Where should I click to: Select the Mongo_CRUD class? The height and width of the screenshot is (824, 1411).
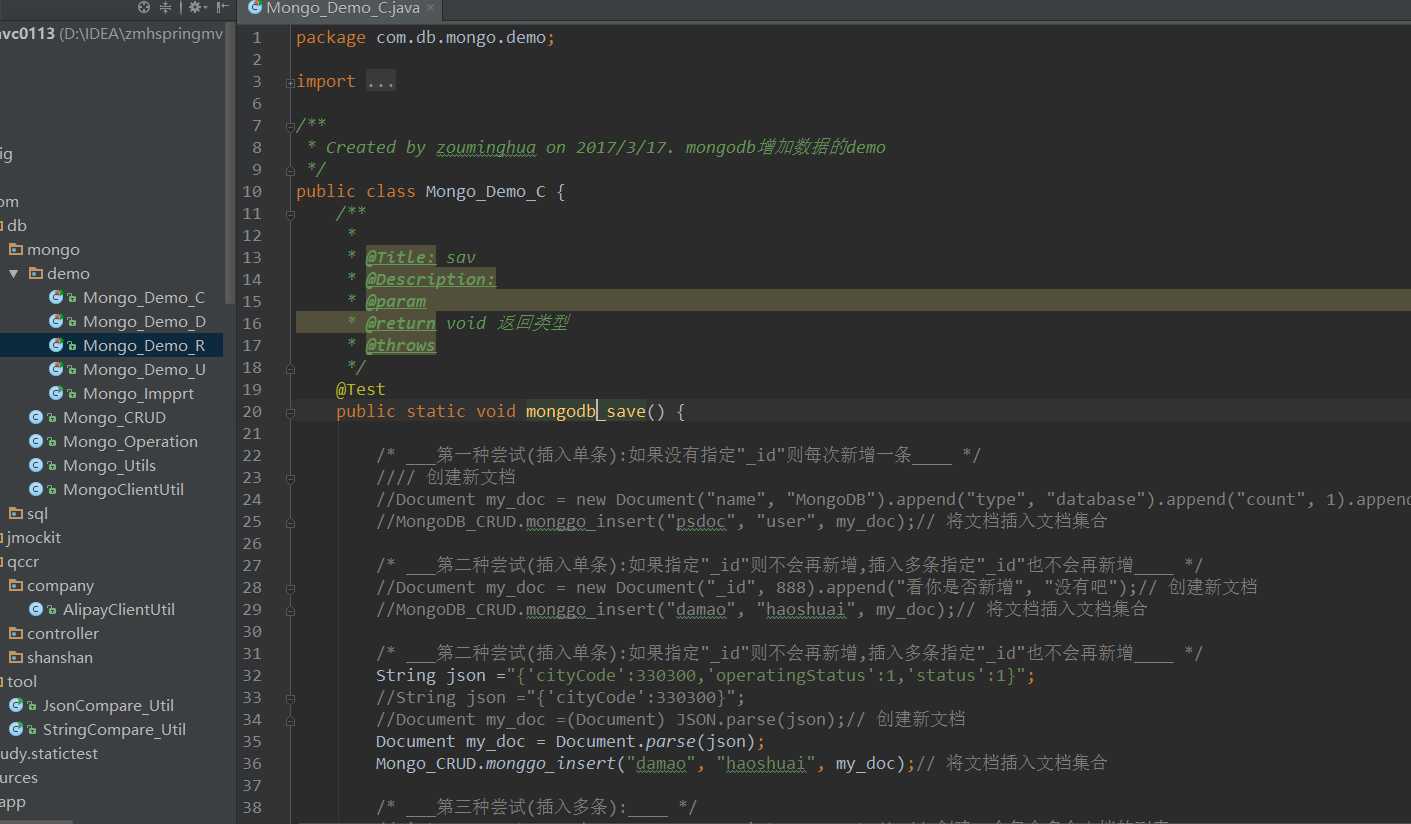(114, 417)
